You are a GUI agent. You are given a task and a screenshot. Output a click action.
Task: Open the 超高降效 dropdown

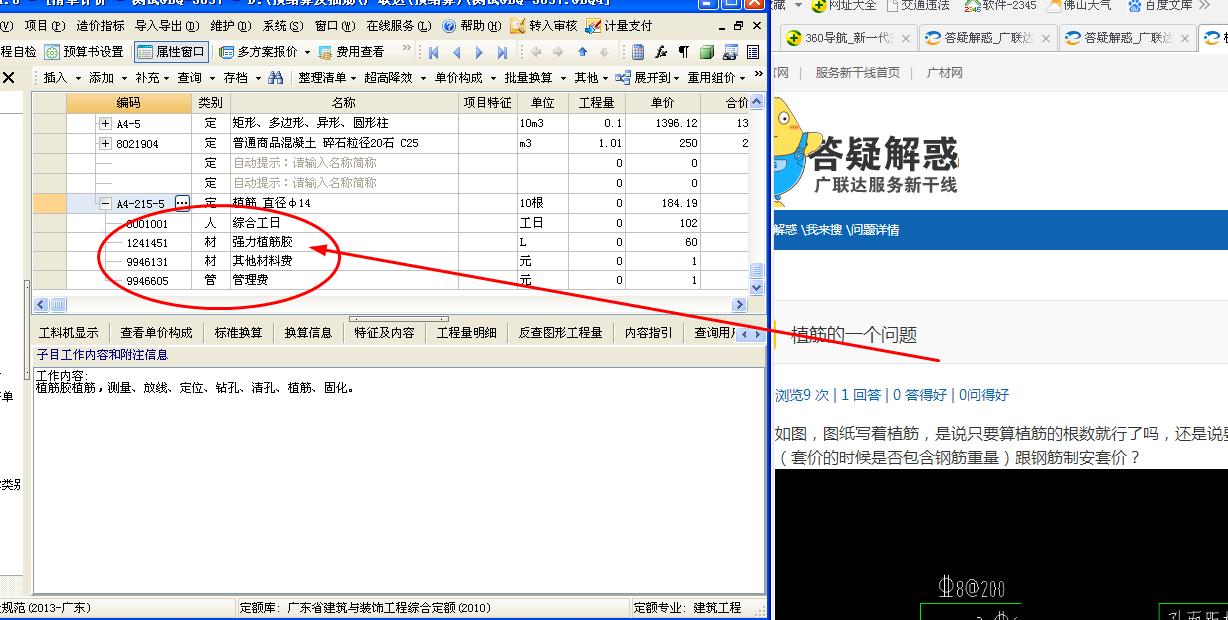tap(394, 77)
